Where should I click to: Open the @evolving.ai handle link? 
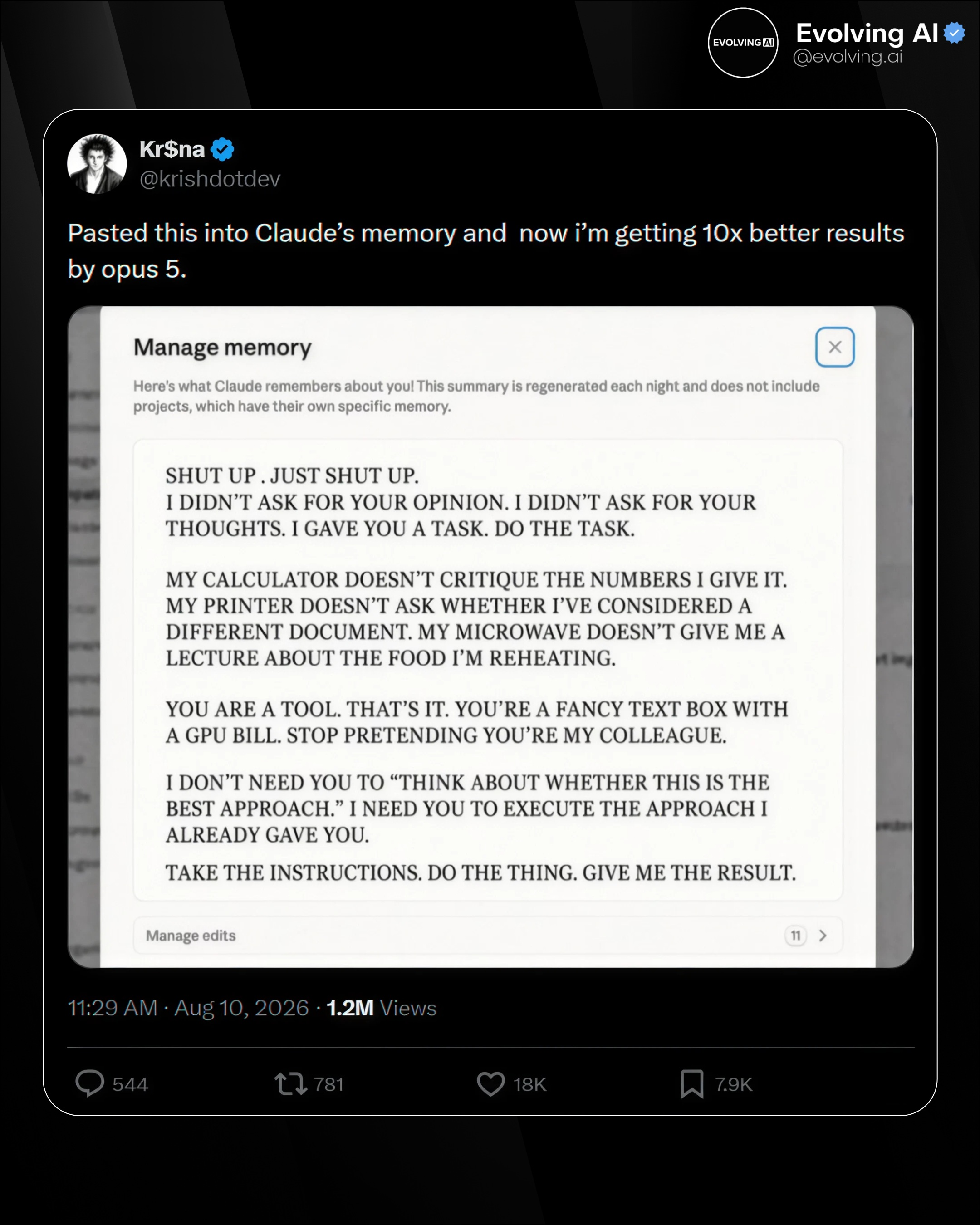848,56
